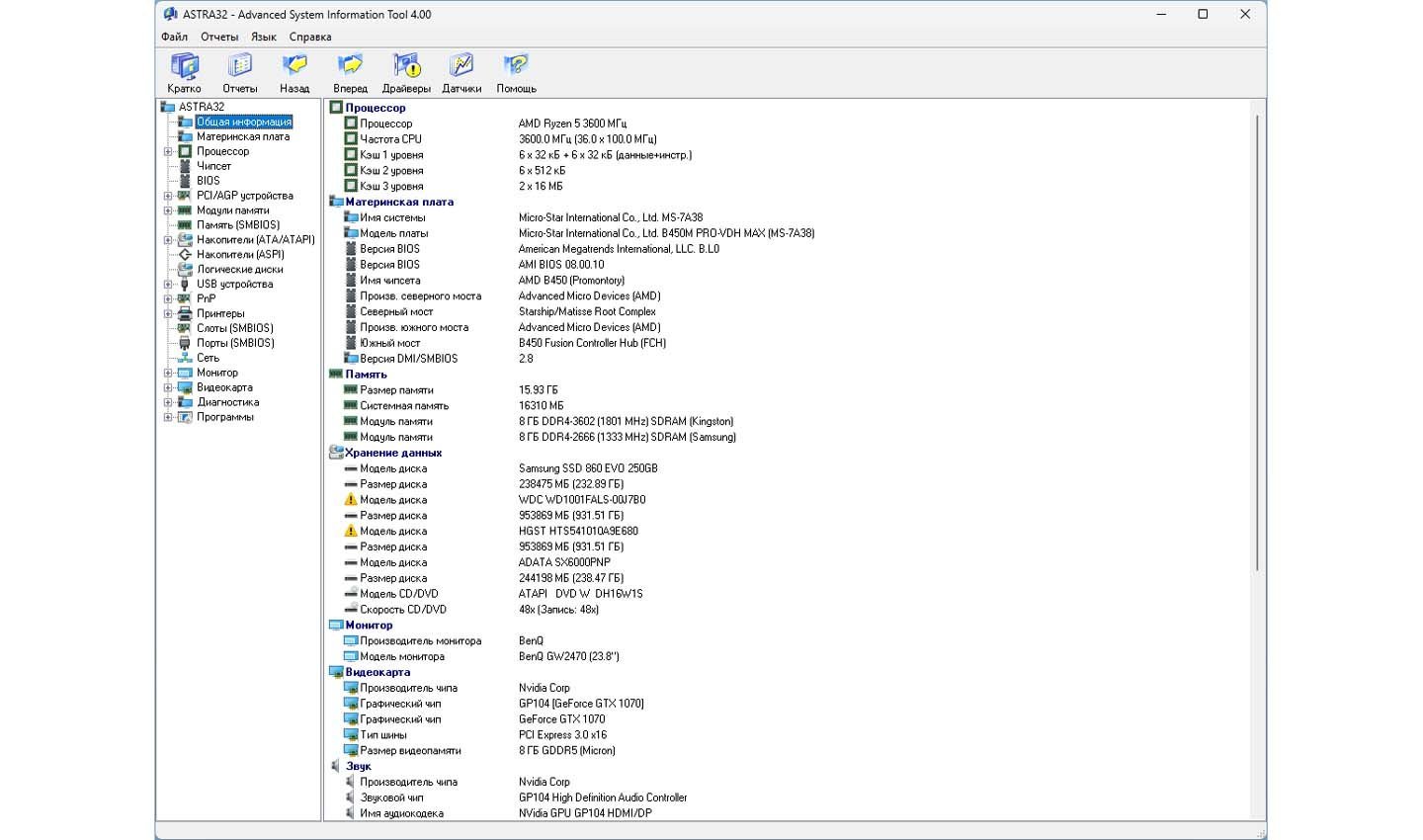Open the Отчеты menu in menu bar
The width and height of the screenshot is (1423, 840).
click(x=219, y=37)
